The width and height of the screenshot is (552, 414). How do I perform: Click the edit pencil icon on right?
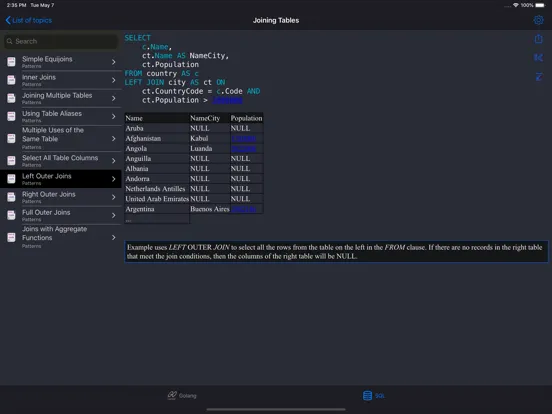(x=539, y=76)
